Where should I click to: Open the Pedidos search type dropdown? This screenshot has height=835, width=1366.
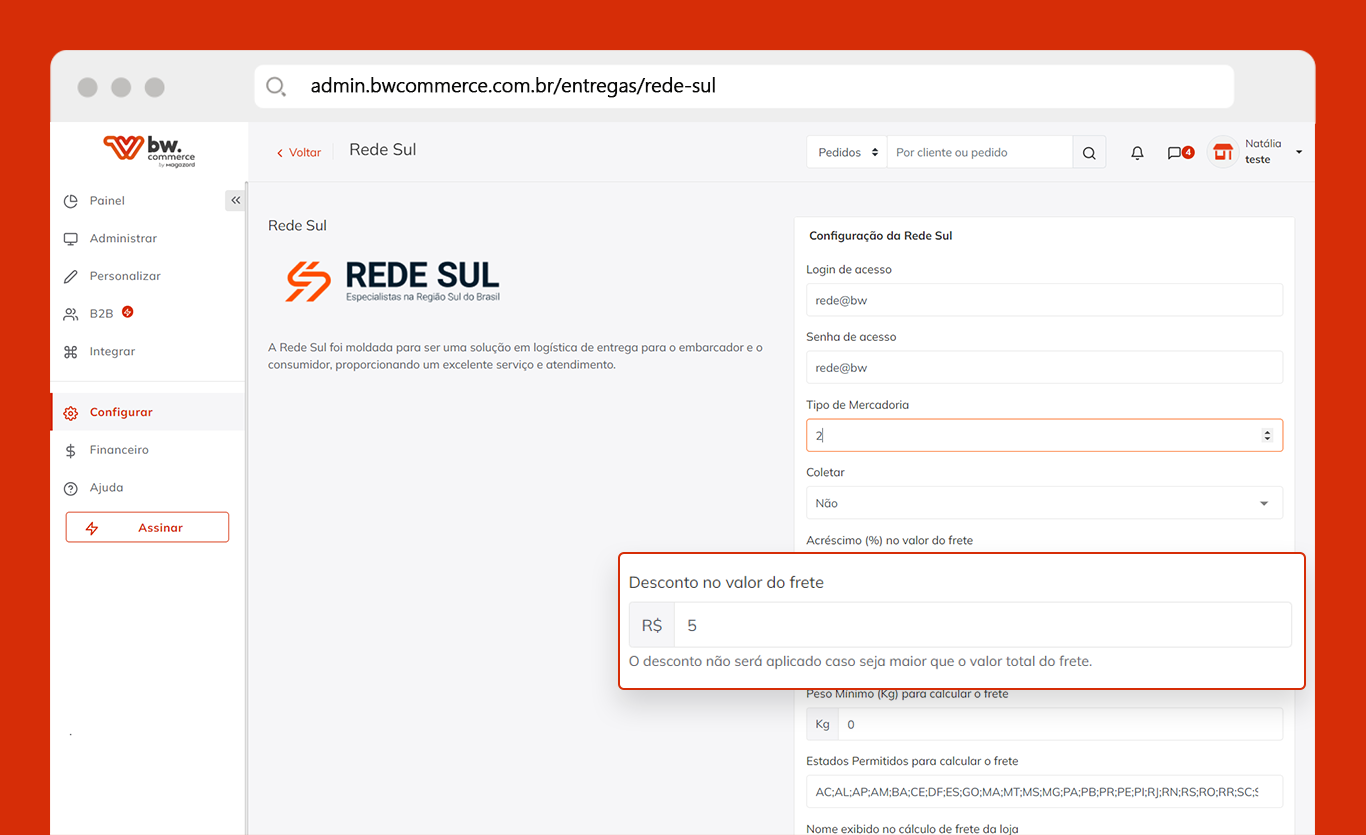tap(847, 153)
